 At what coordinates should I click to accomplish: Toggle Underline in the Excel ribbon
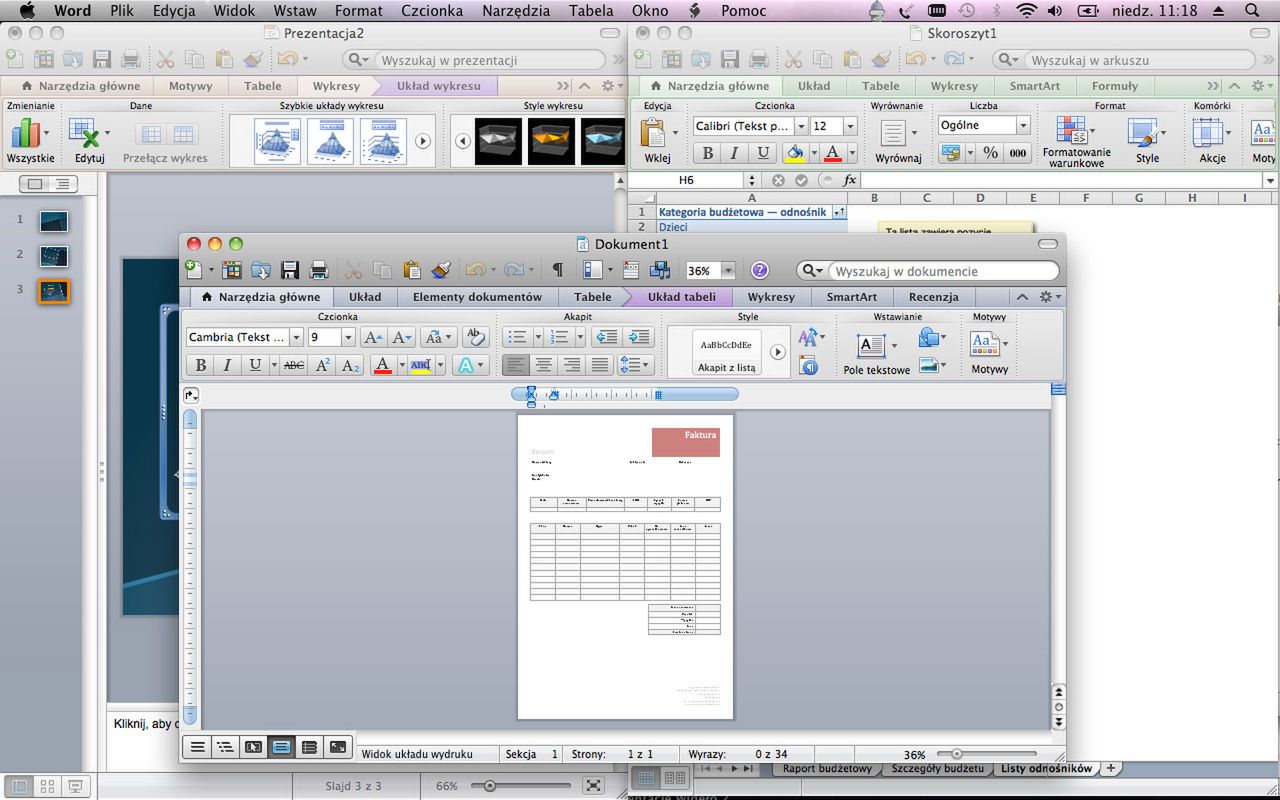point(763,153)
